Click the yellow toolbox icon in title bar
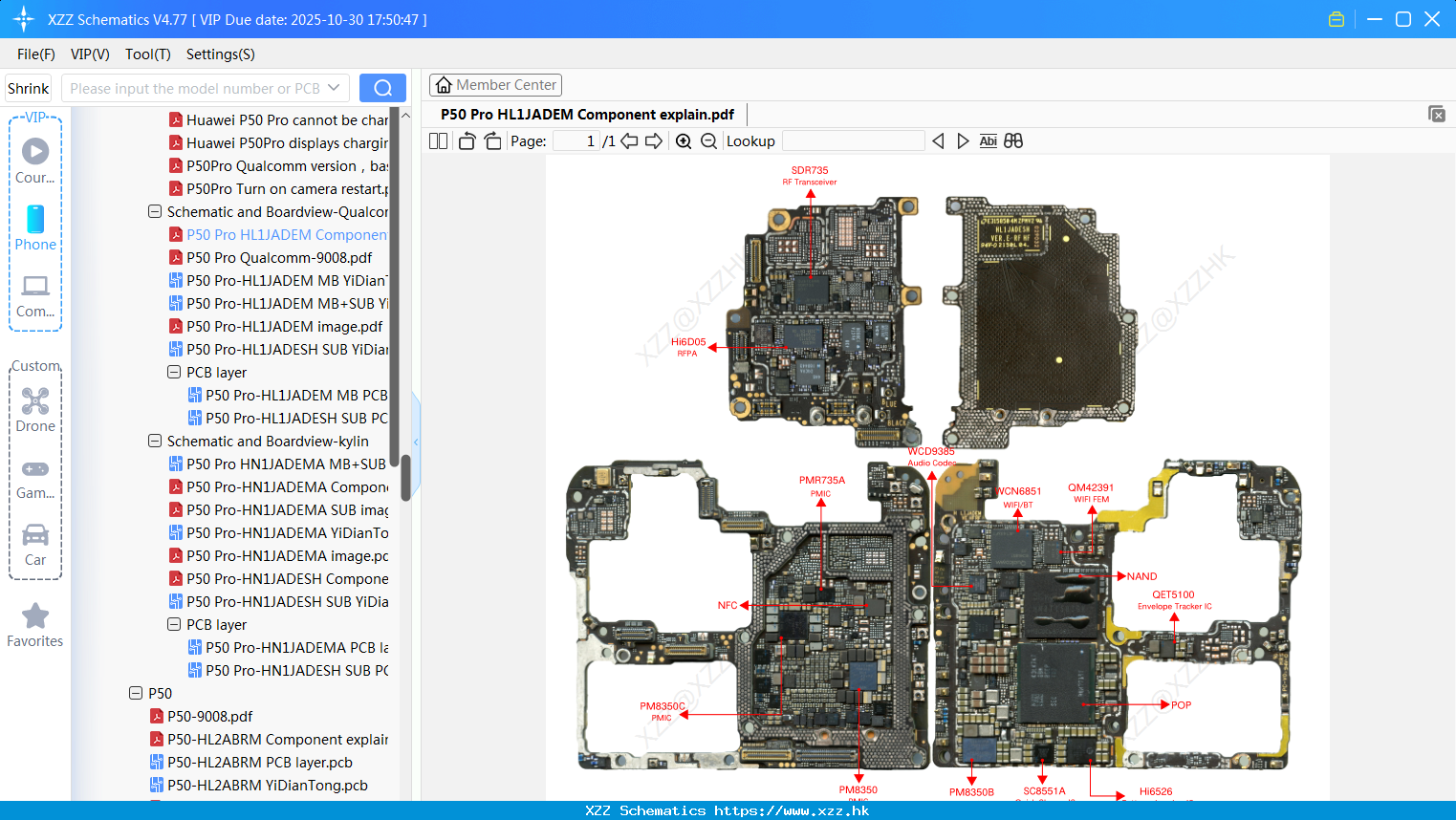The image size is (1456, 820). pyautogui.click(x=1336, y=19)
